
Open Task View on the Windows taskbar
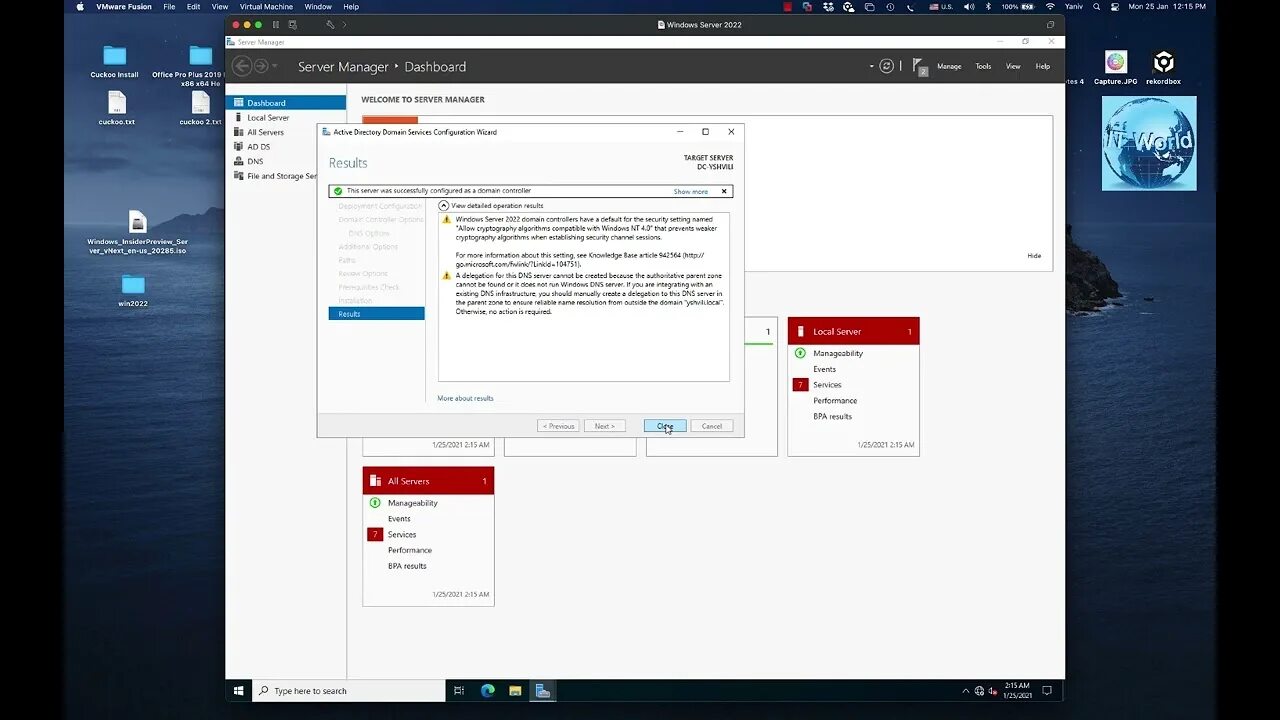459,691
